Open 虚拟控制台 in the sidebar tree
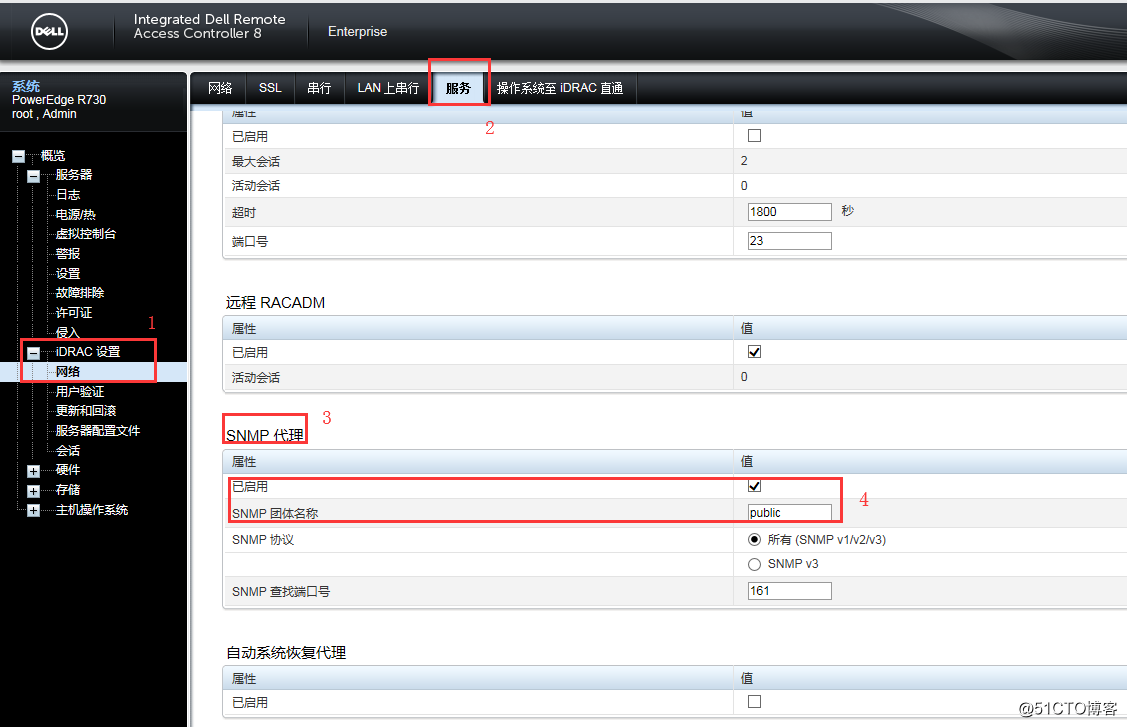Image resolution: width=1127 pixels, height=727 pixels. coord(86,234)
